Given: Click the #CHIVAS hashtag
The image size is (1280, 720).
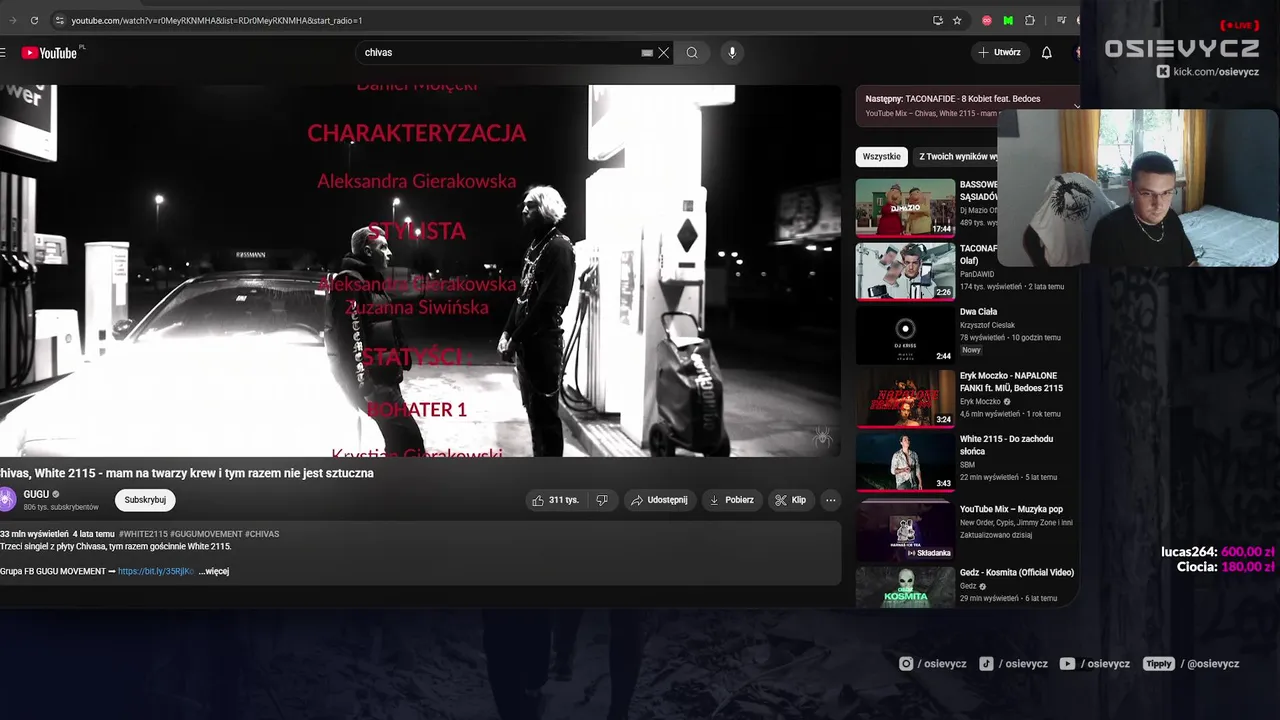Looking at the screenshot, I should (x=262, y=534).
